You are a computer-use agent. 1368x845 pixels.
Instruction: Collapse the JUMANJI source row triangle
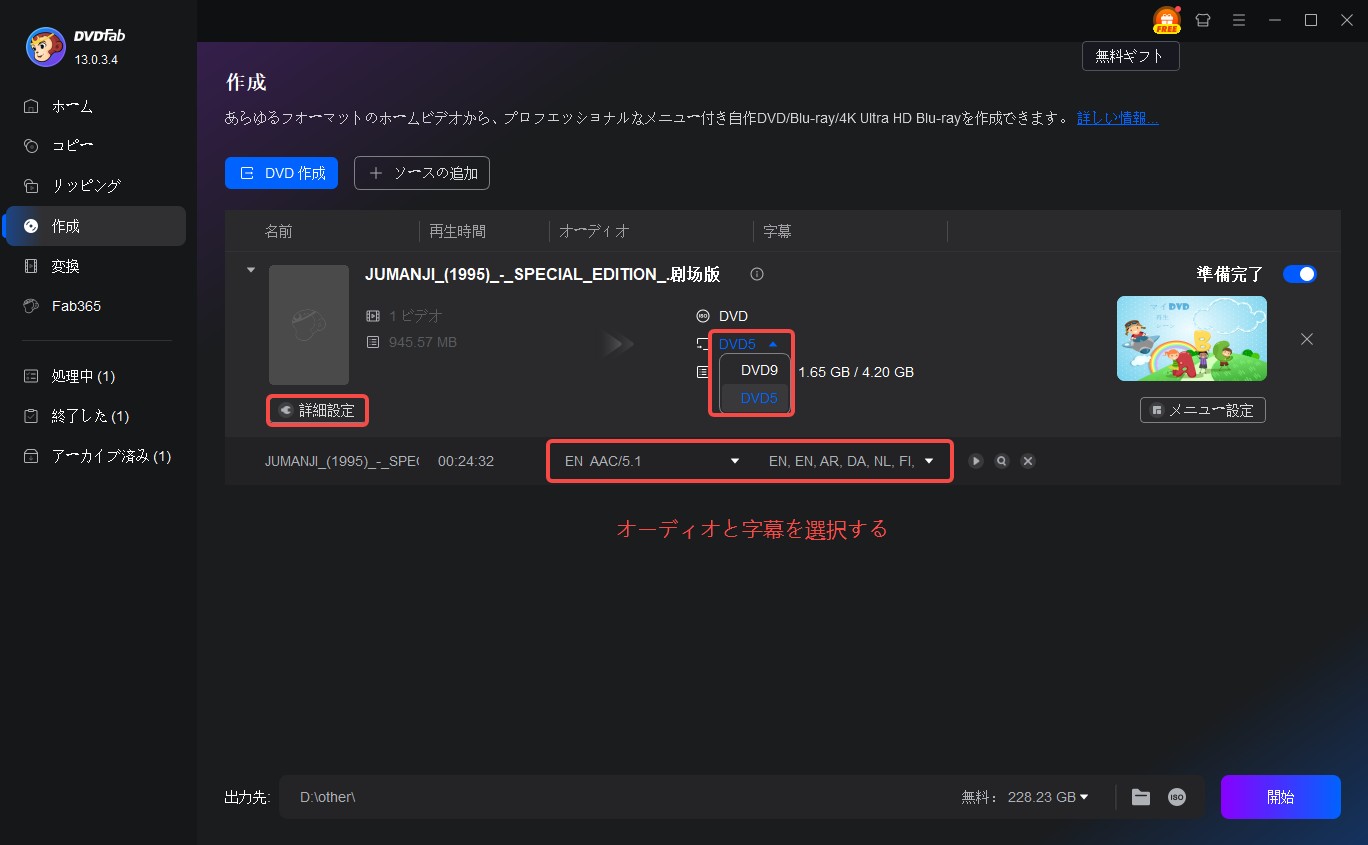pyautogui.click(x=250, y=270)
